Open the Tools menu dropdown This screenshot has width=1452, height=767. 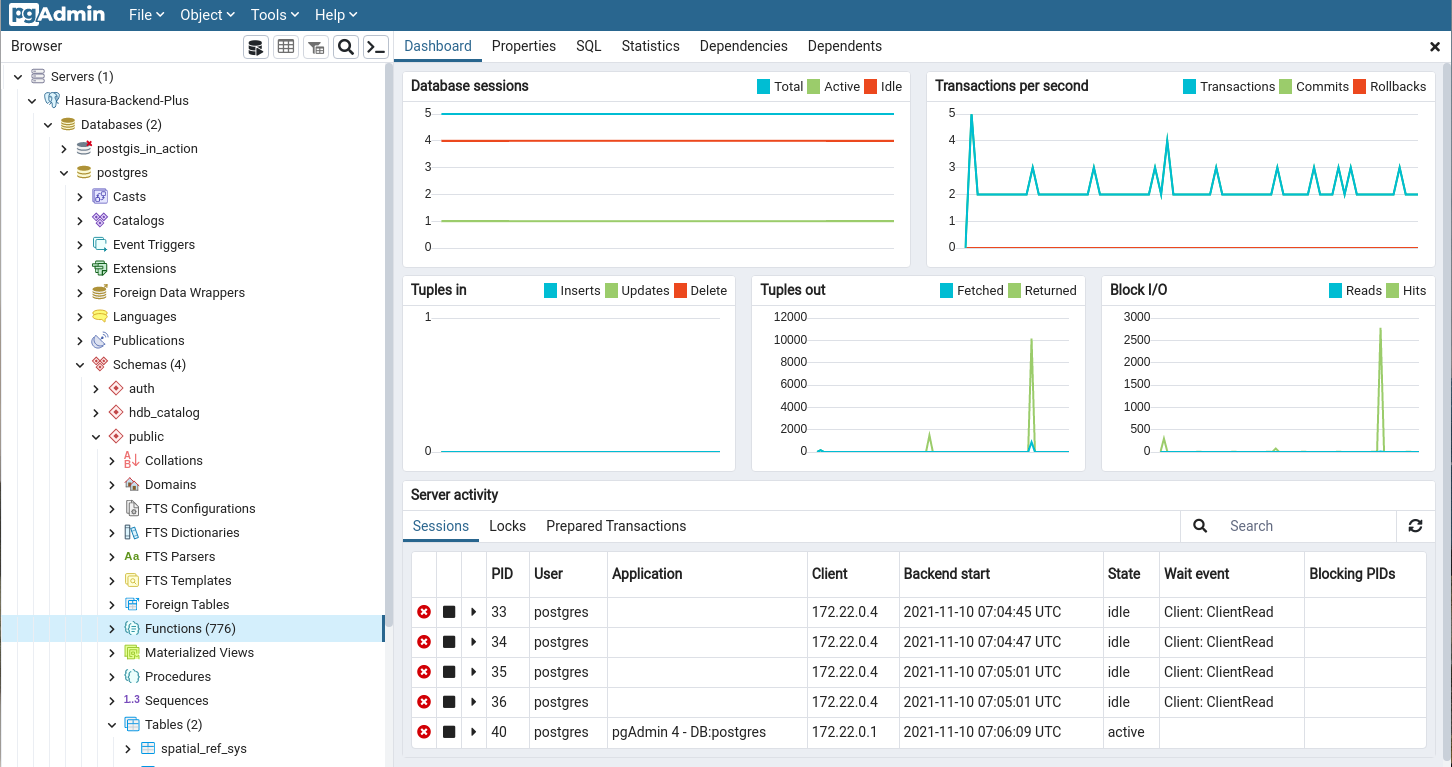click(x=275, y=15)
